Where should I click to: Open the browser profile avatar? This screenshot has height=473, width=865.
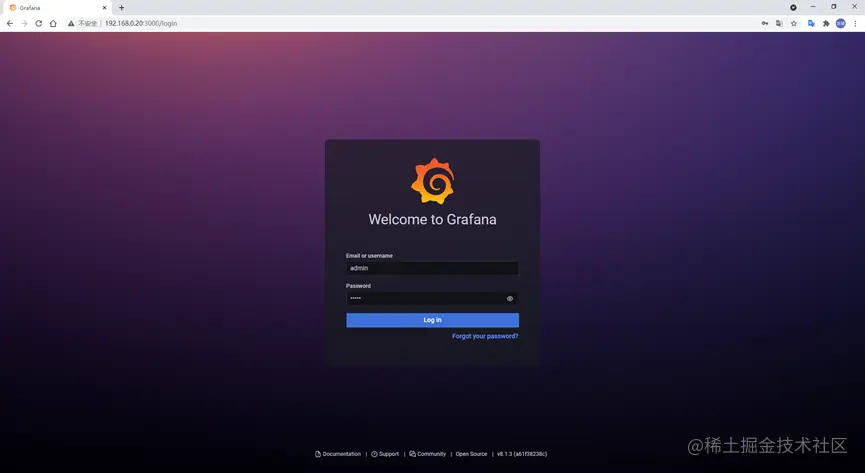point(840,23)
